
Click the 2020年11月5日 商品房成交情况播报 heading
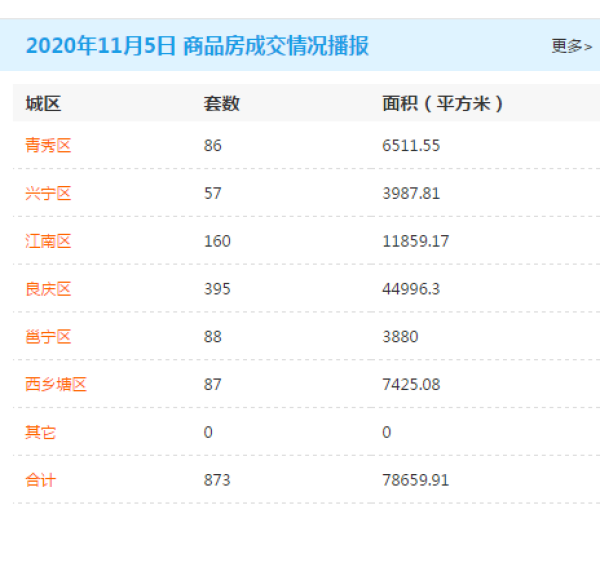[197, 46]
